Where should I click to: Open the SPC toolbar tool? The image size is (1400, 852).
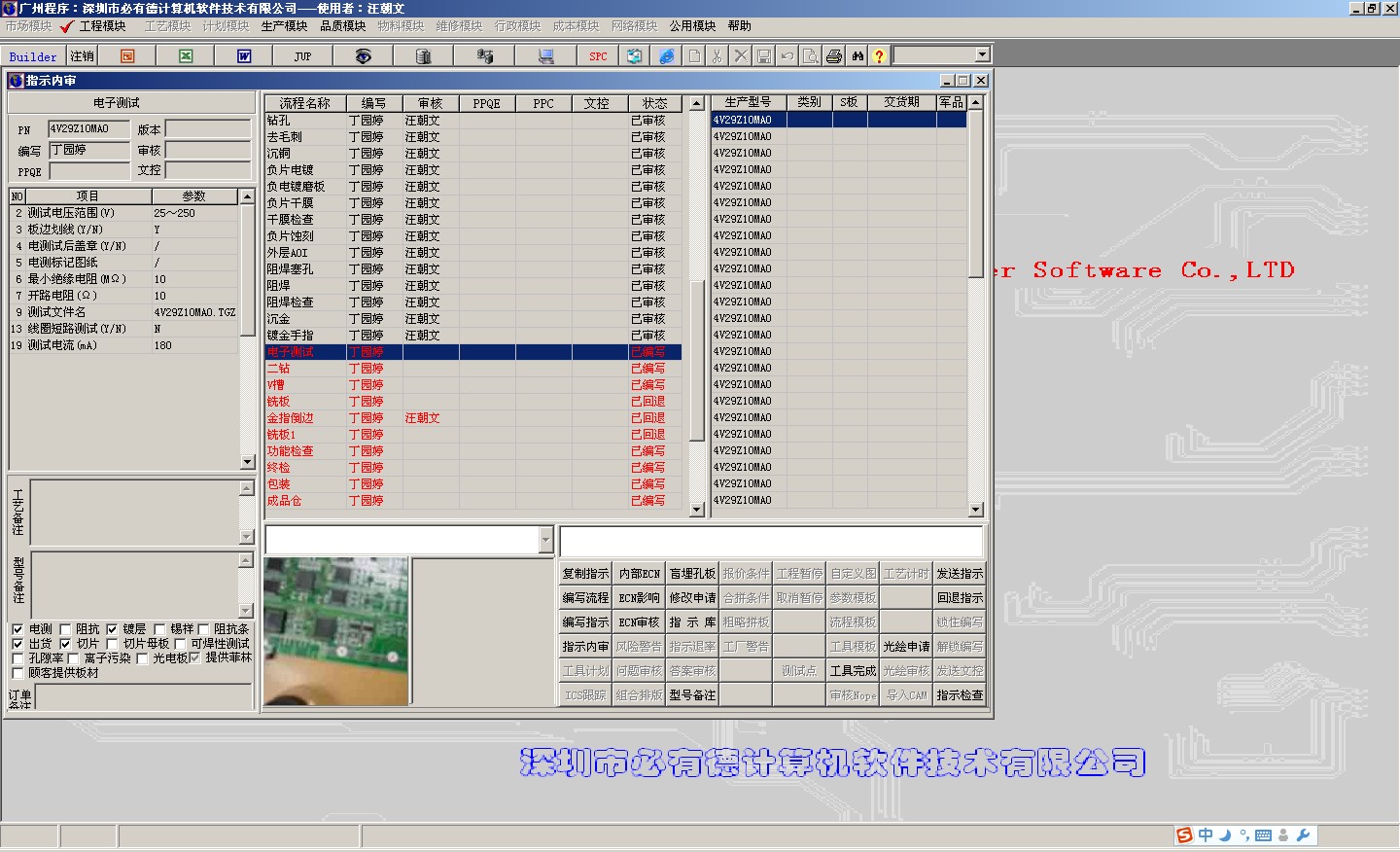(x=598, y=56)
